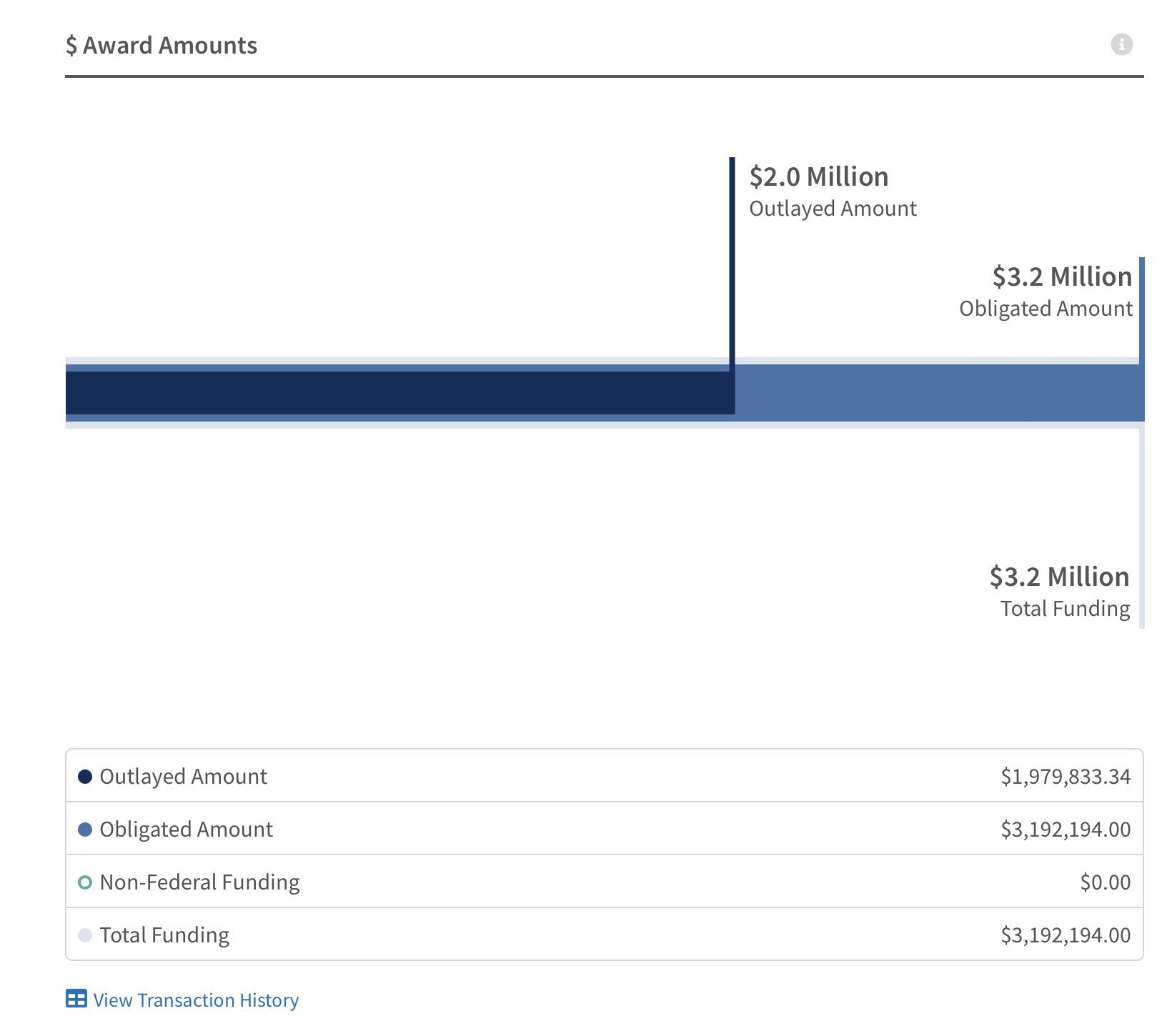Click the Obligated Amount table row label

(187, 830)
